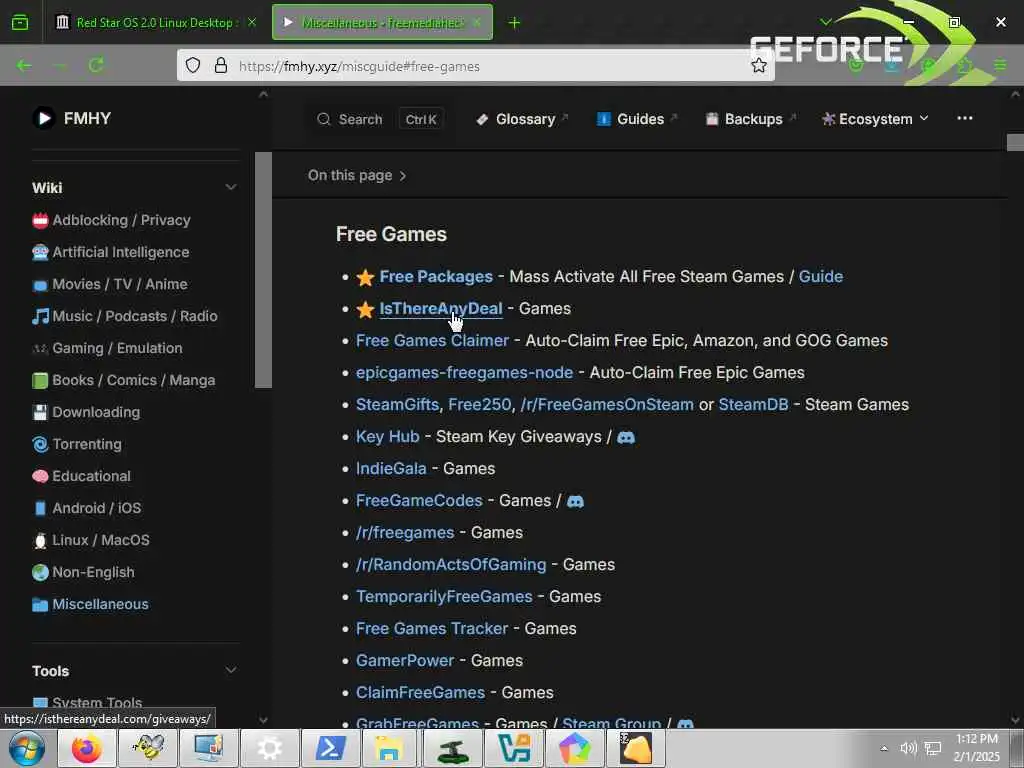Click the Windows Start orb
This screenshot has height=768, width=1024.
(26, 748)
